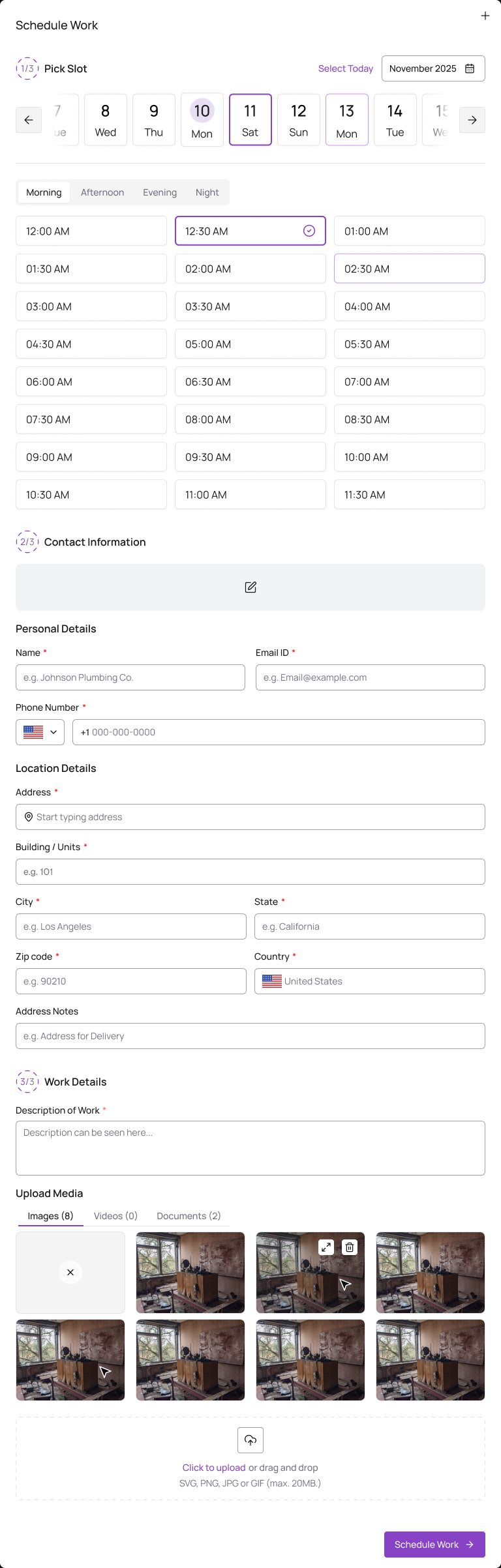Click the location pin icon in Address field

coord(29,817)
